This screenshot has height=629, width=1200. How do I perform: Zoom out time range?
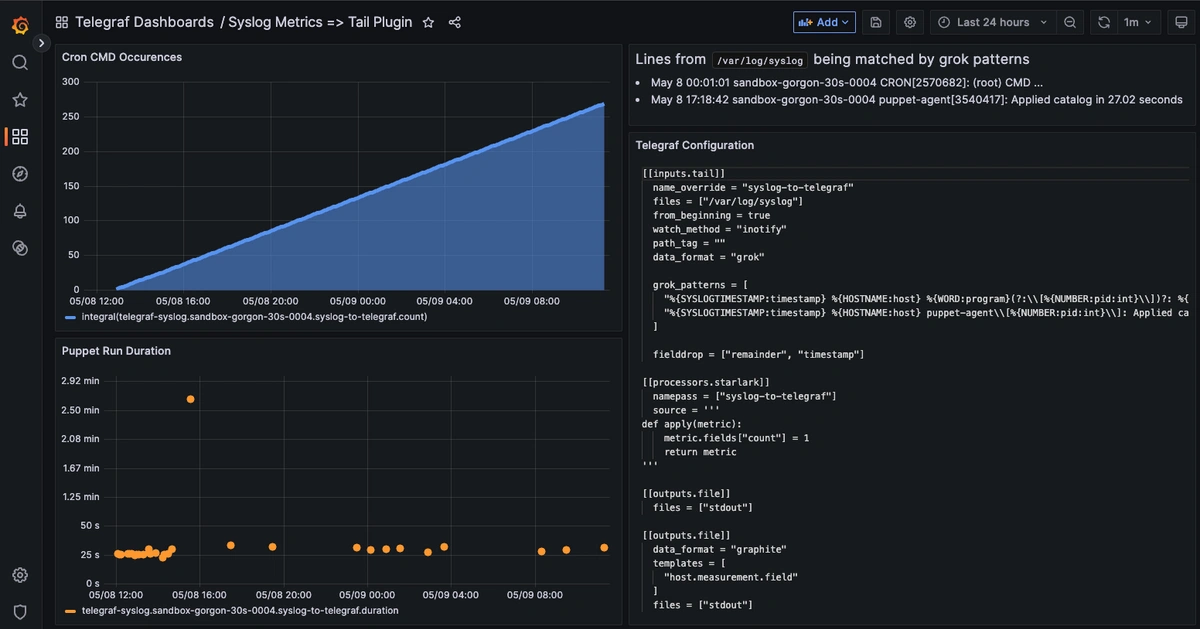tap(1070, 22)
